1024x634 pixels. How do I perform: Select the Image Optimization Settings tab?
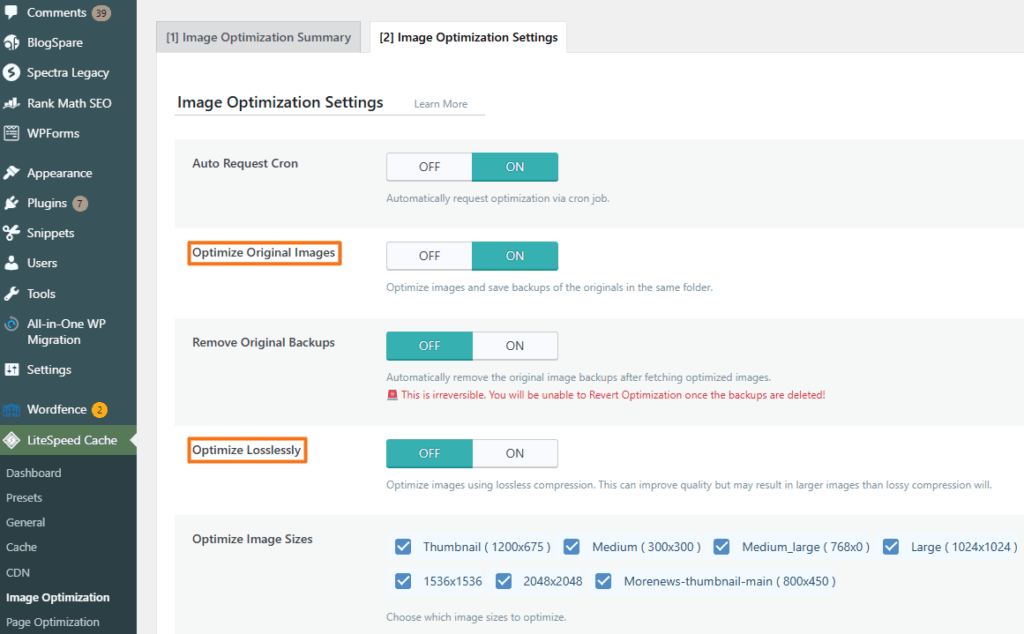[x=468, y=37]
